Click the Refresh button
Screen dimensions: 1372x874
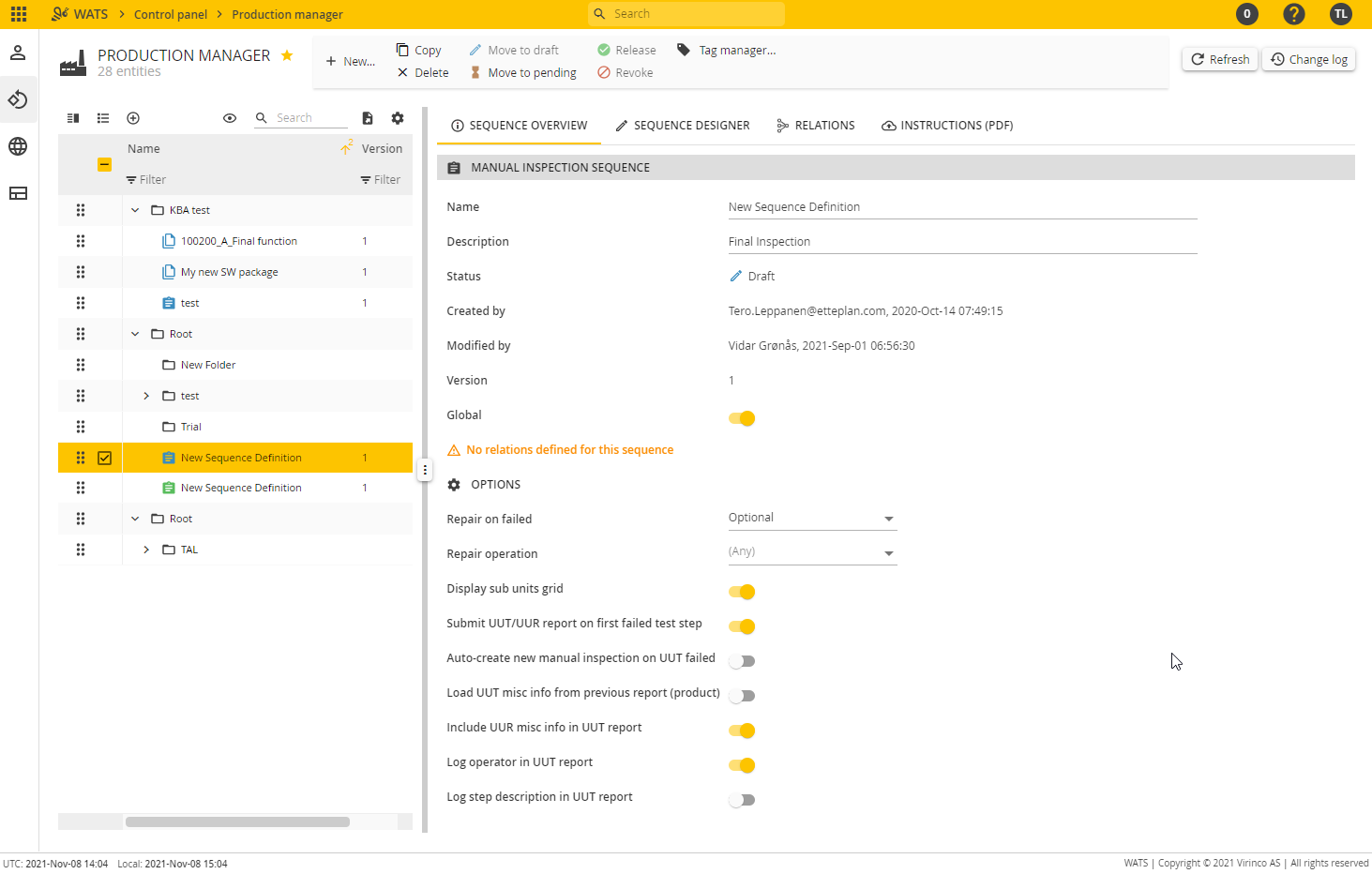point(1220,59)
